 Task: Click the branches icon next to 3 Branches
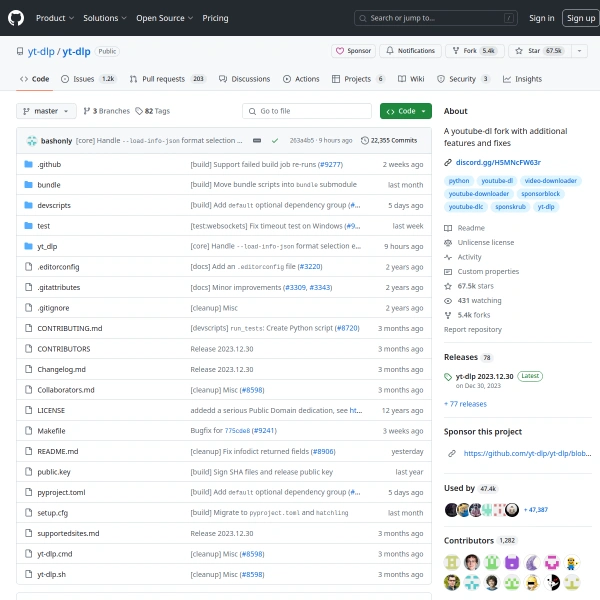click(87, 111)
